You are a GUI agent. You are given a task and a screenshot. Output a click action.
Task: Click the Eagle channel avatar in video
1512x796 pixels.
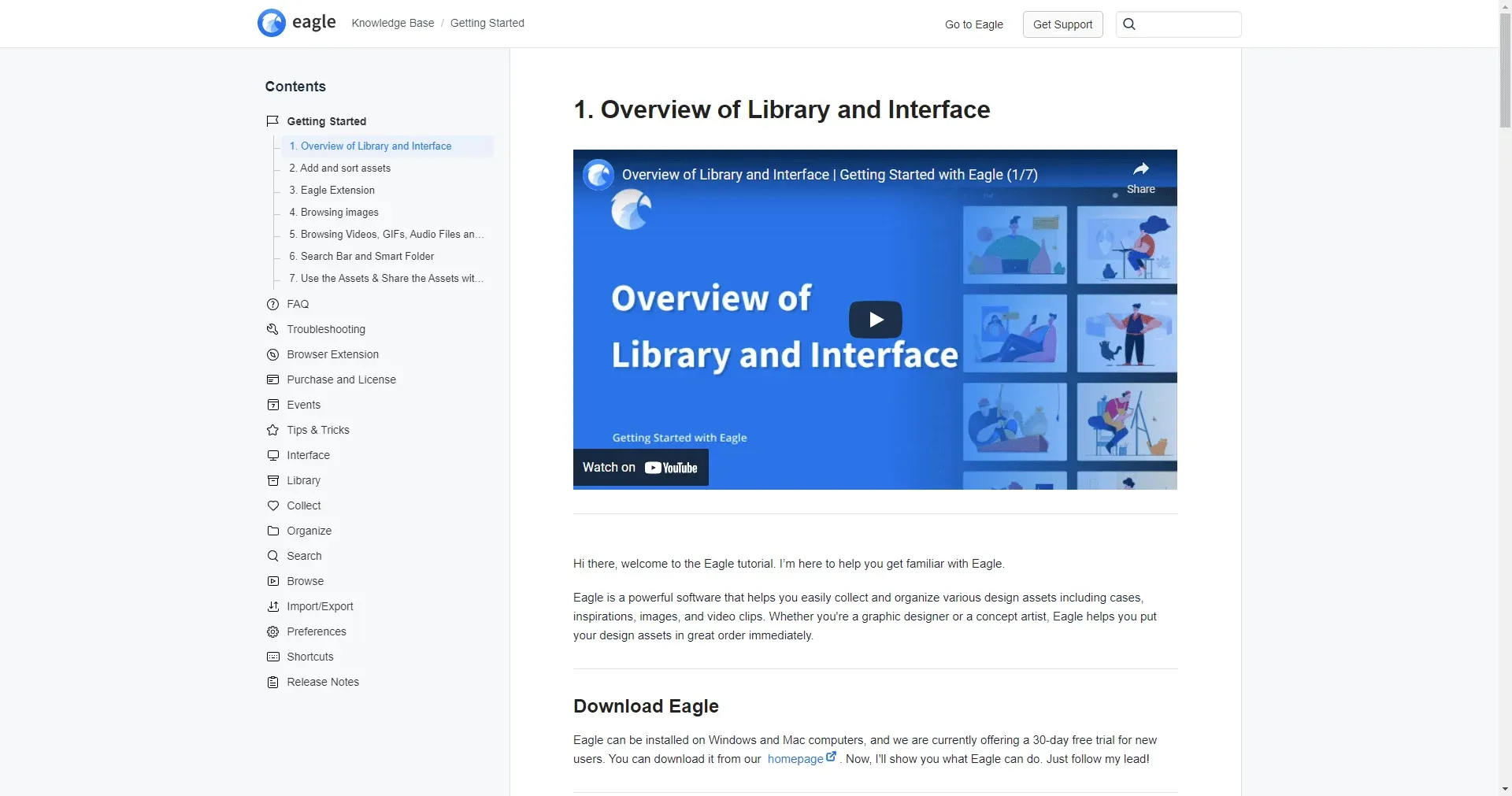click(598, 175)
